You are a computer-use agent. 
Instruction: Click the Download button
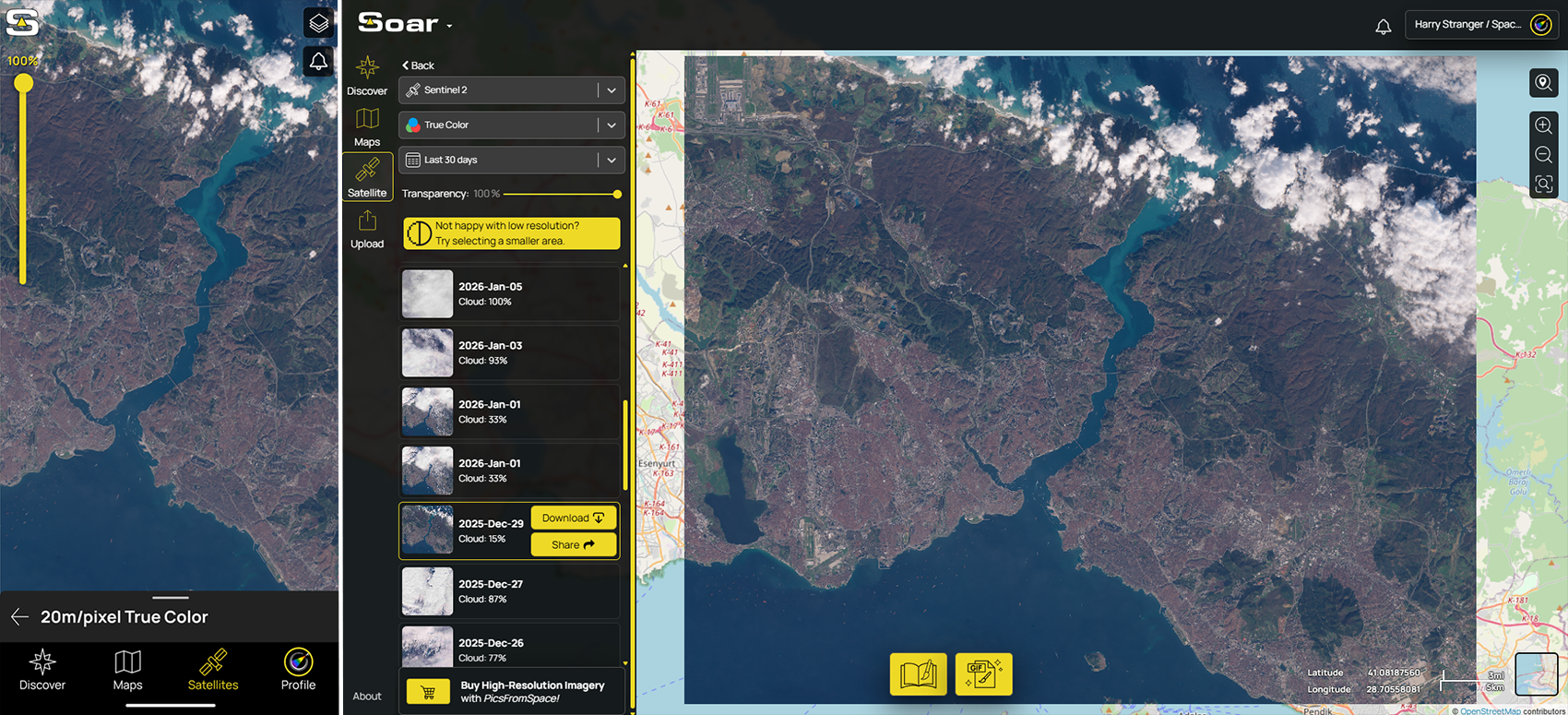[573, 518]
